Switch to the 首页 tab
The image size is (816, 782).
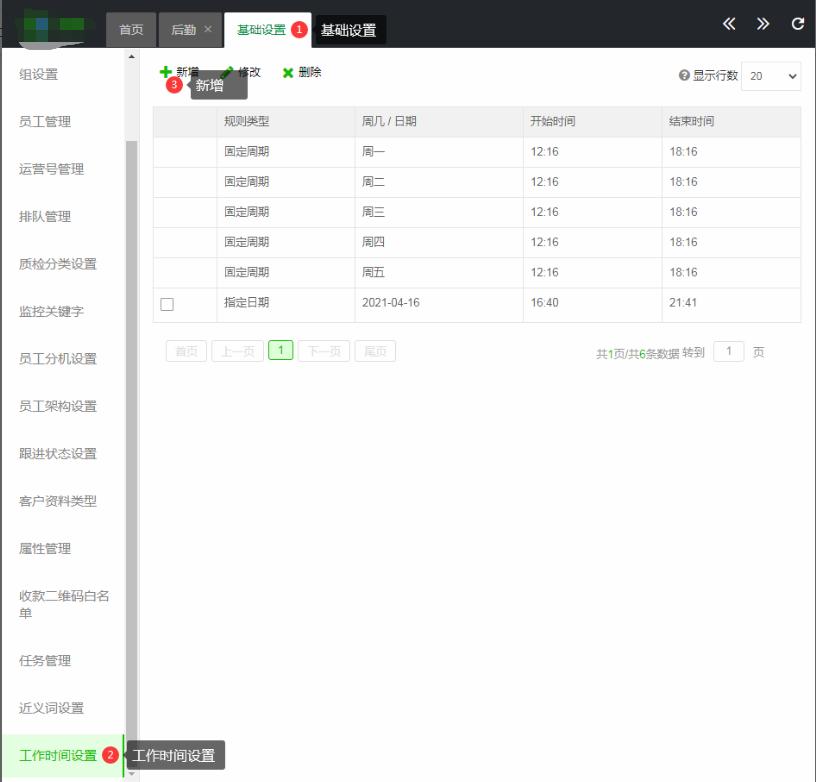pyautogui.click(x=131, y=30)
